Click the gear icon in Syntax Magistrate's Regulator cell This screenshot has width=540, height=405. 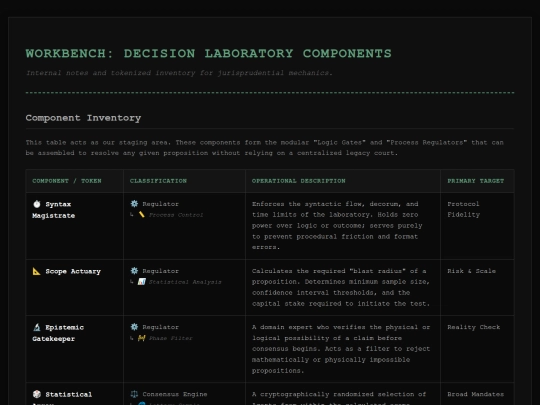[x=134, y=204]
